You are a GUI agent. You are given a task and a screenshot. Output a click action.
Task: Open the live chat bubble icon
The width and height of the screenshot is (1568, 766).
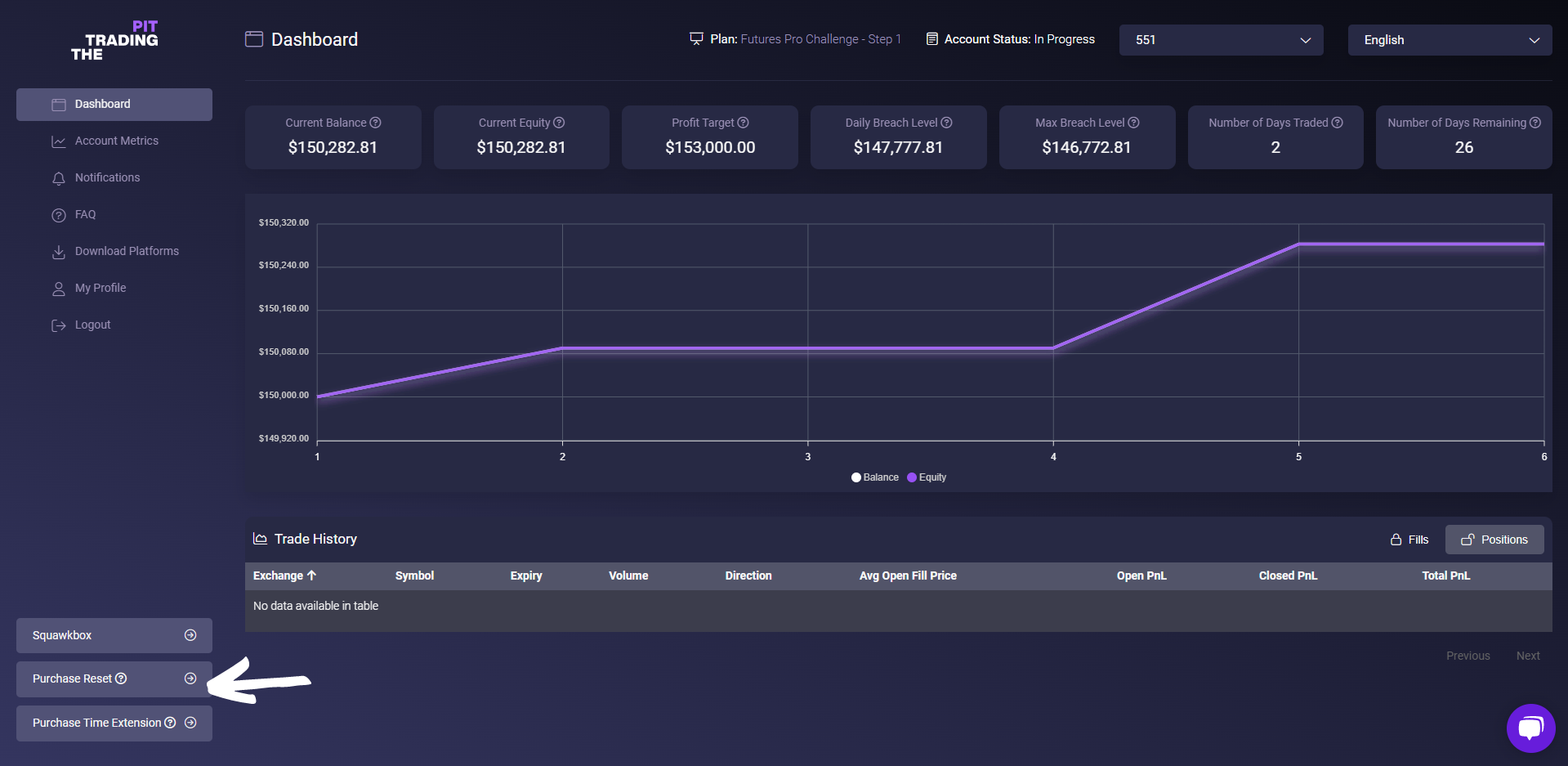[x=1530, y=728]
